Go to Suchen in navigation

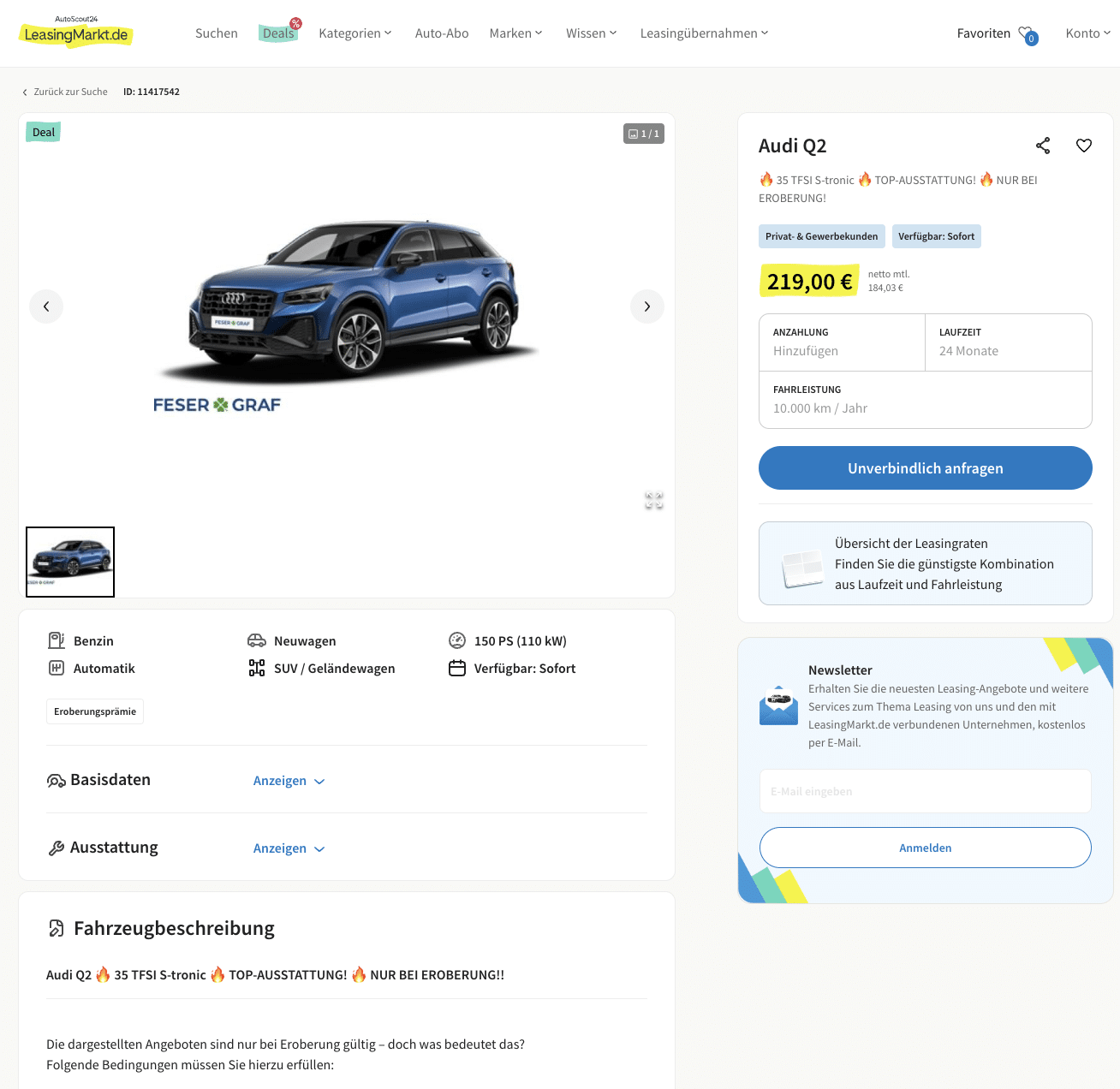[217, 33]
